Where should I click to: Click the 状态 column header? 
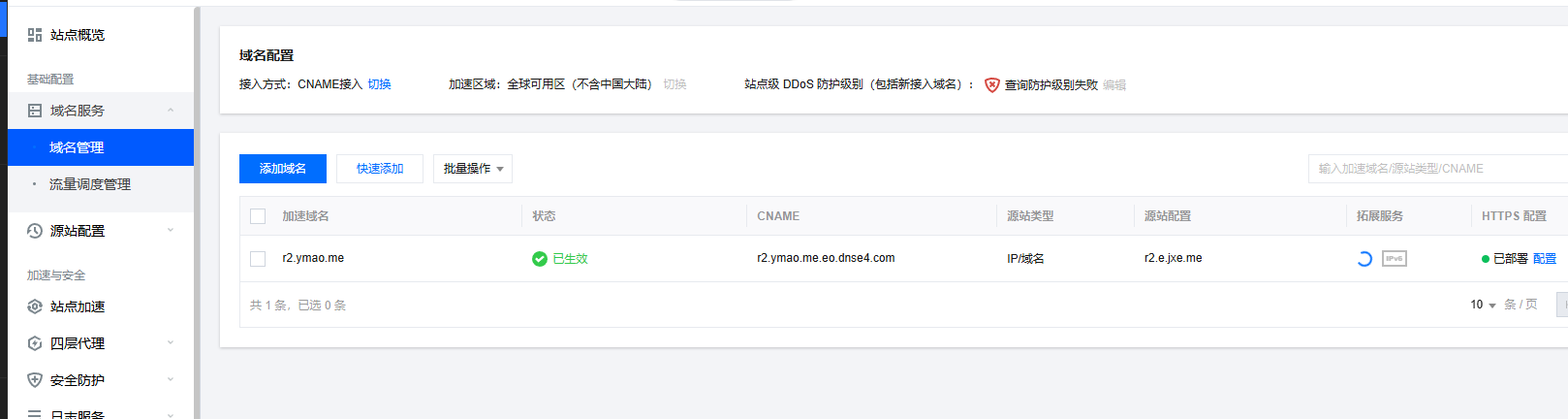click(544, 216)
